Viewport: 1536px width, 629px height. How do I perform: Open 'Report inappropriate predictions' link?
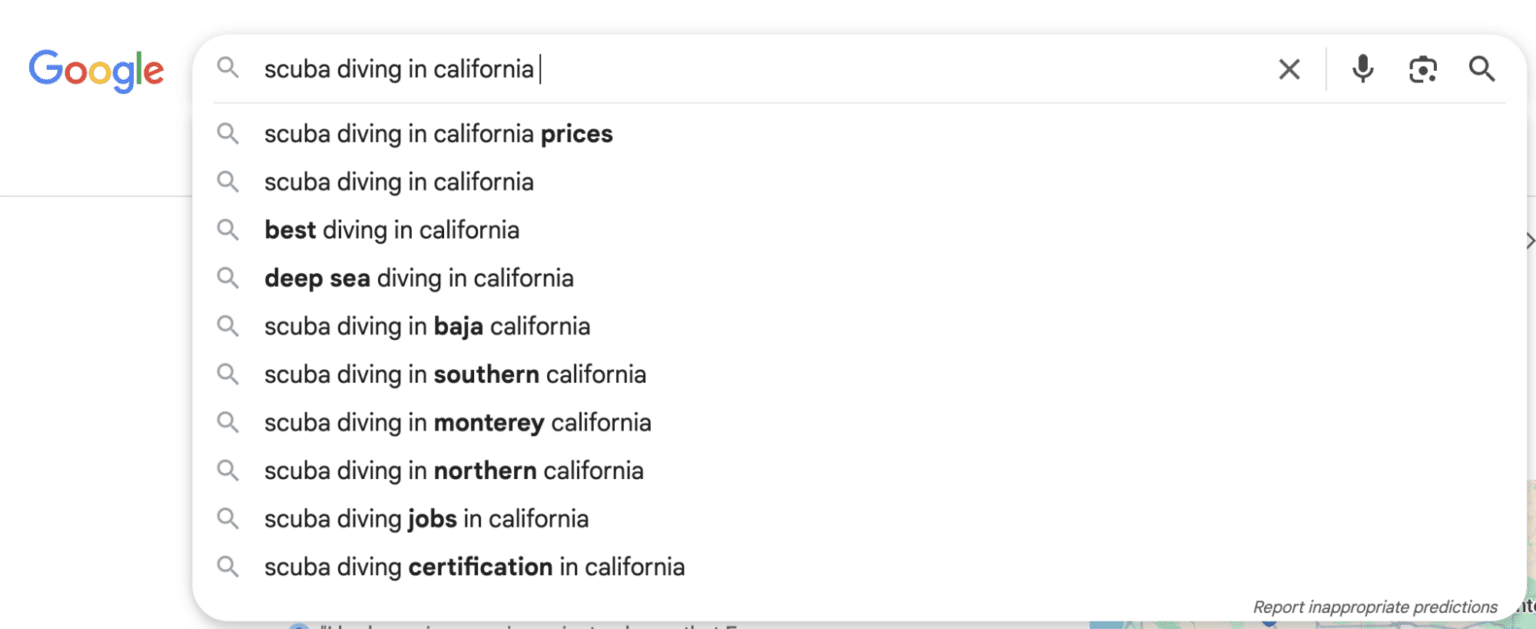click(1375, 607)
